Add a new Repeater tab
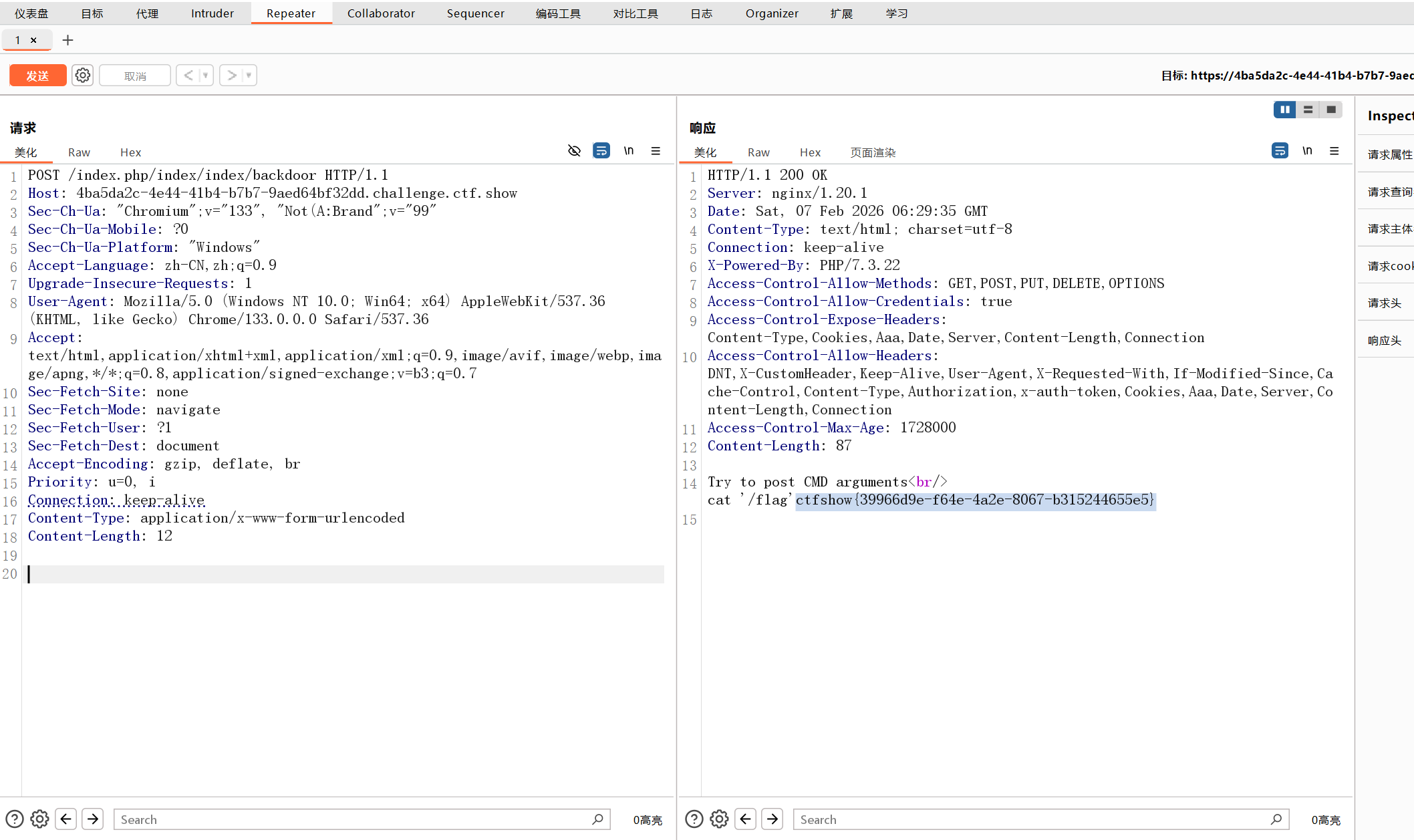Viewport: 1414px width, 840px height. 67,40
